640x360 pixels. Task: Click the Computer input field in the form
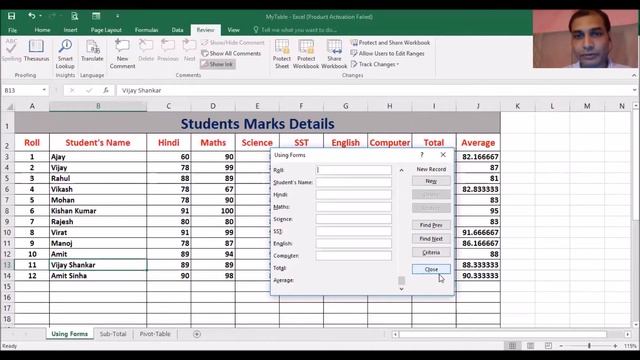(x=353, y=256)
